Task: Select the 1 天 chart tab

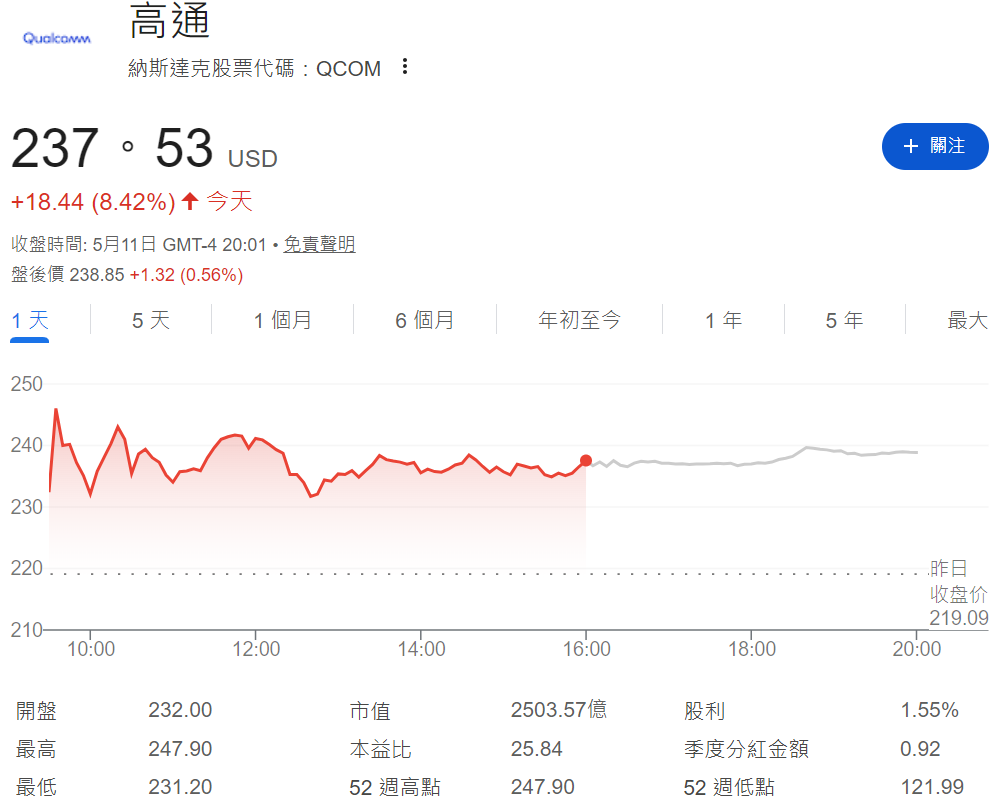Action: pyautogui.click(x=30, y=320)
